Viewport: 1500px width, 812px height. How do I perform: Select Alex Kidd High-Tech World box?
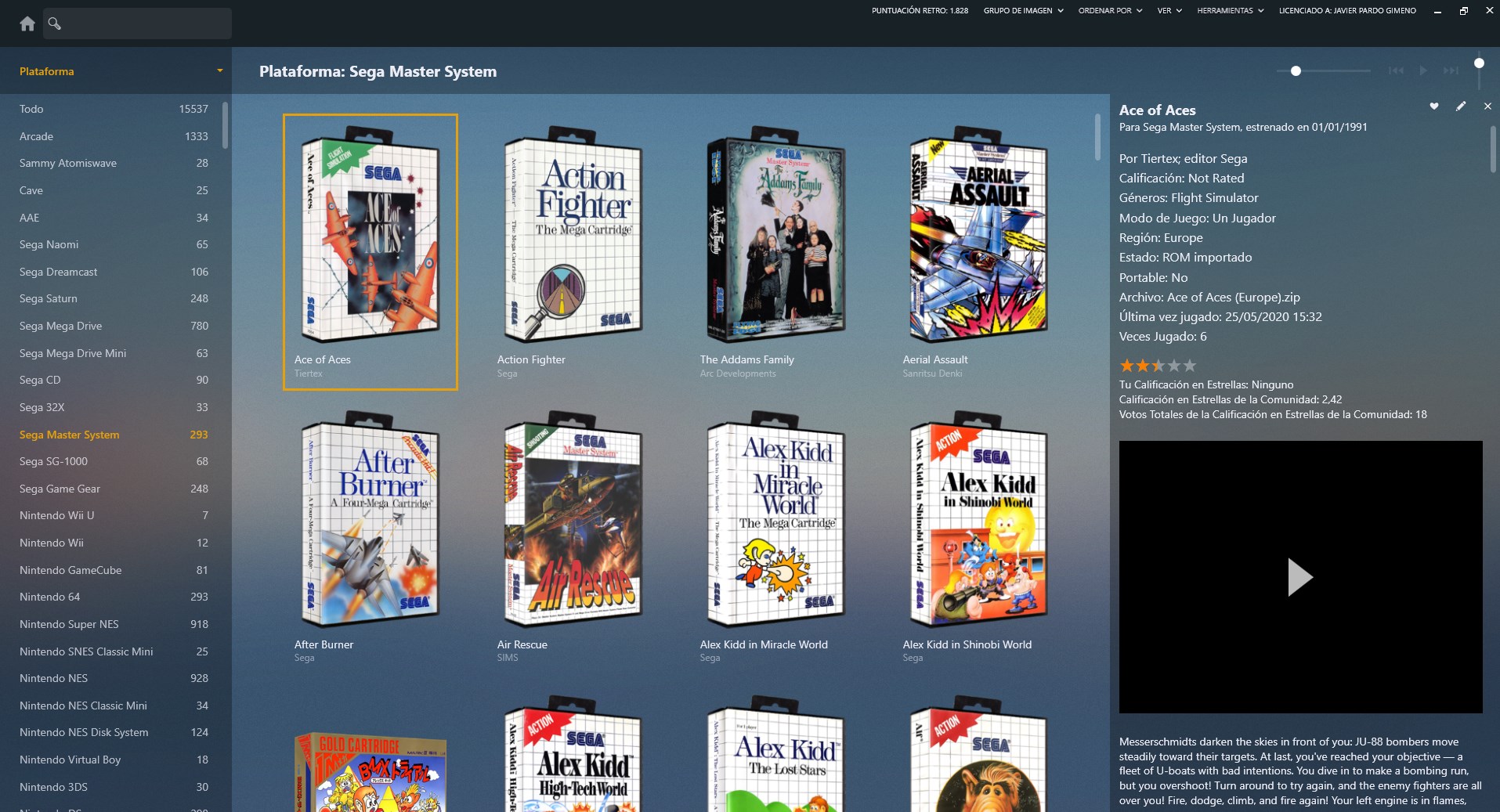(573, 754)
